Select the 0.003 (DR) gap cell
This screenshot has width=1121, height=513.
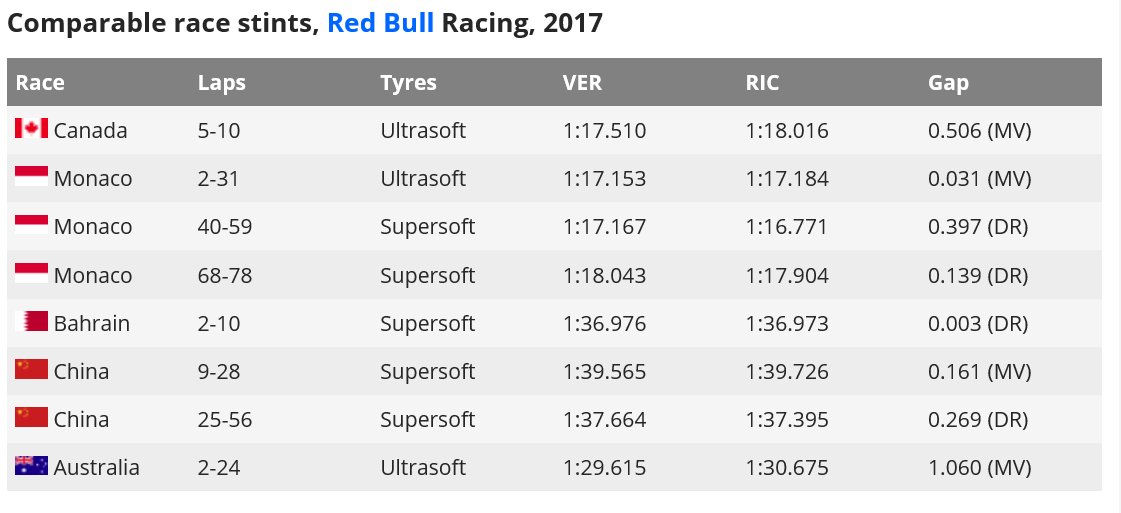pos(978,323)
